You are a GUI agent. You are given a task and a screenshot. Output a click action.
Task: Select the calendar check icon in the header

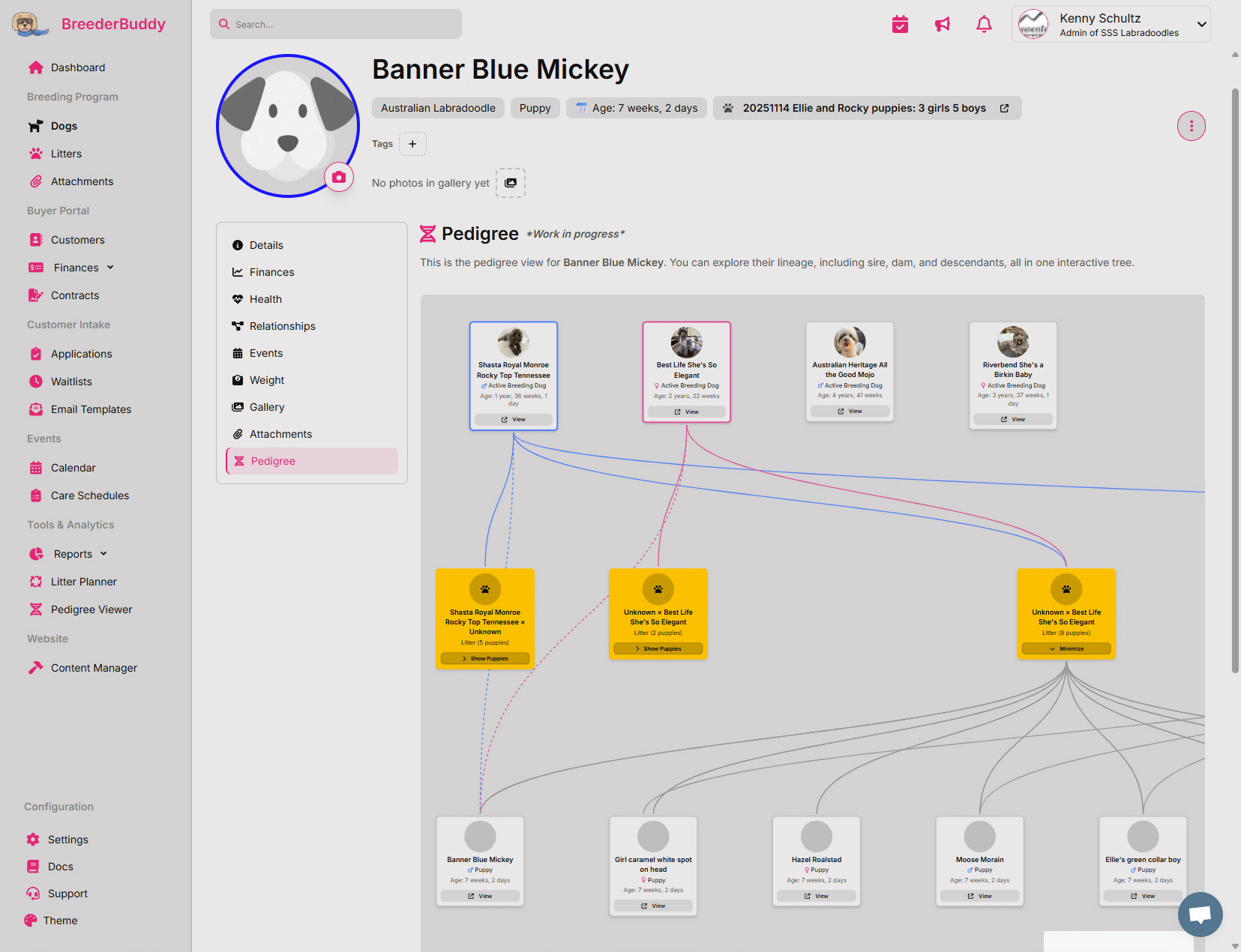click(900, 23)
